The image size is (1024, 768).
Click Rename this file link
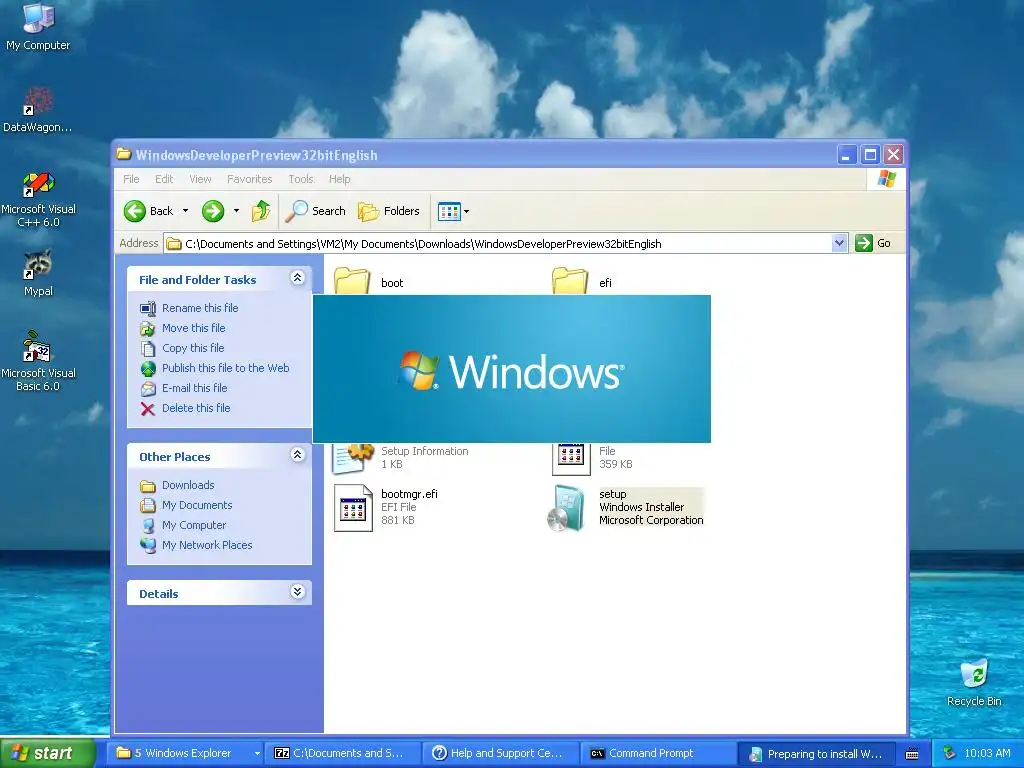[x=200, y=308]
